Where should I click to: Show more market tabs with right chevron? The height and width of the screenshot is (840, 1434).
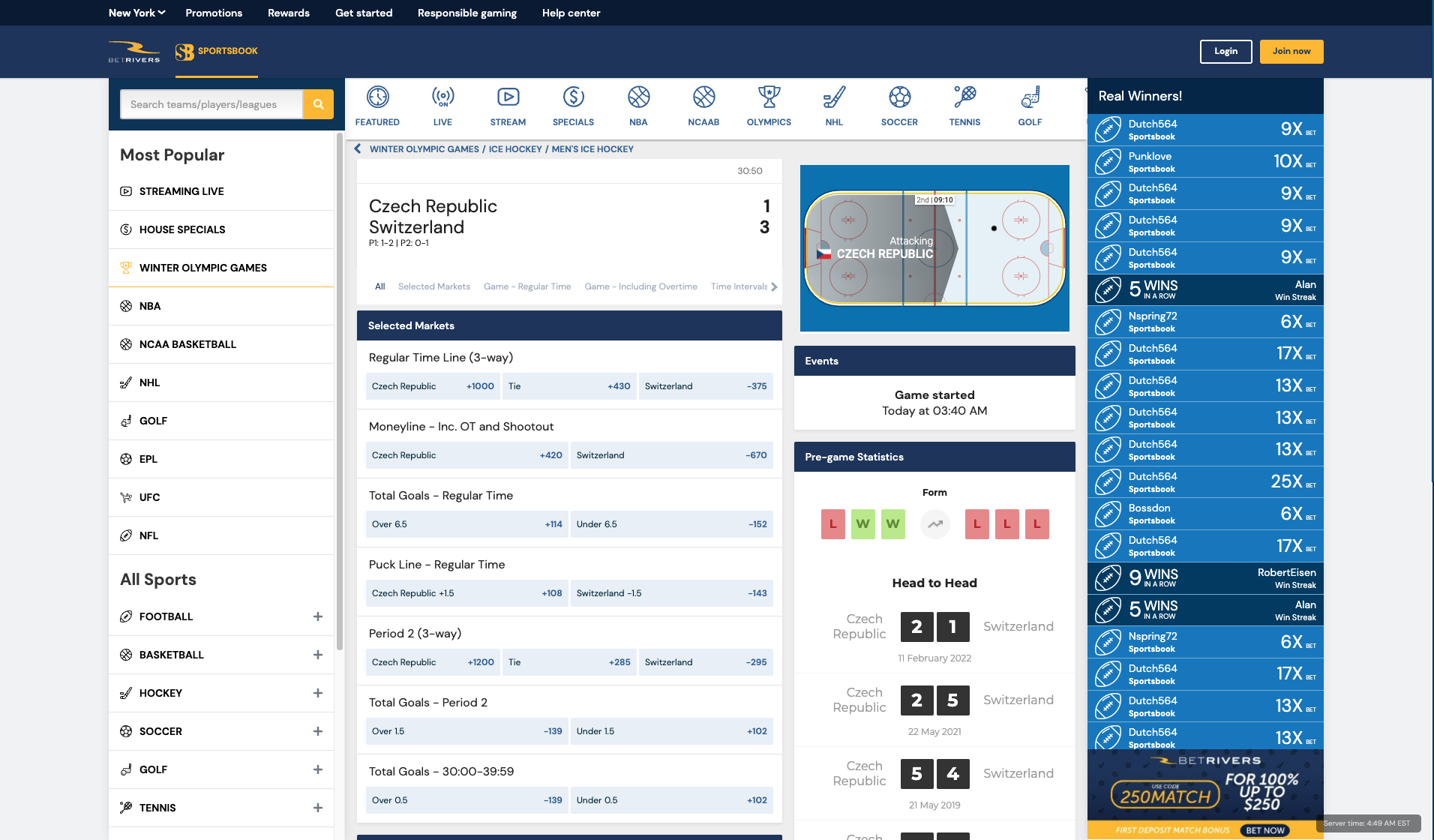[774, 286]
